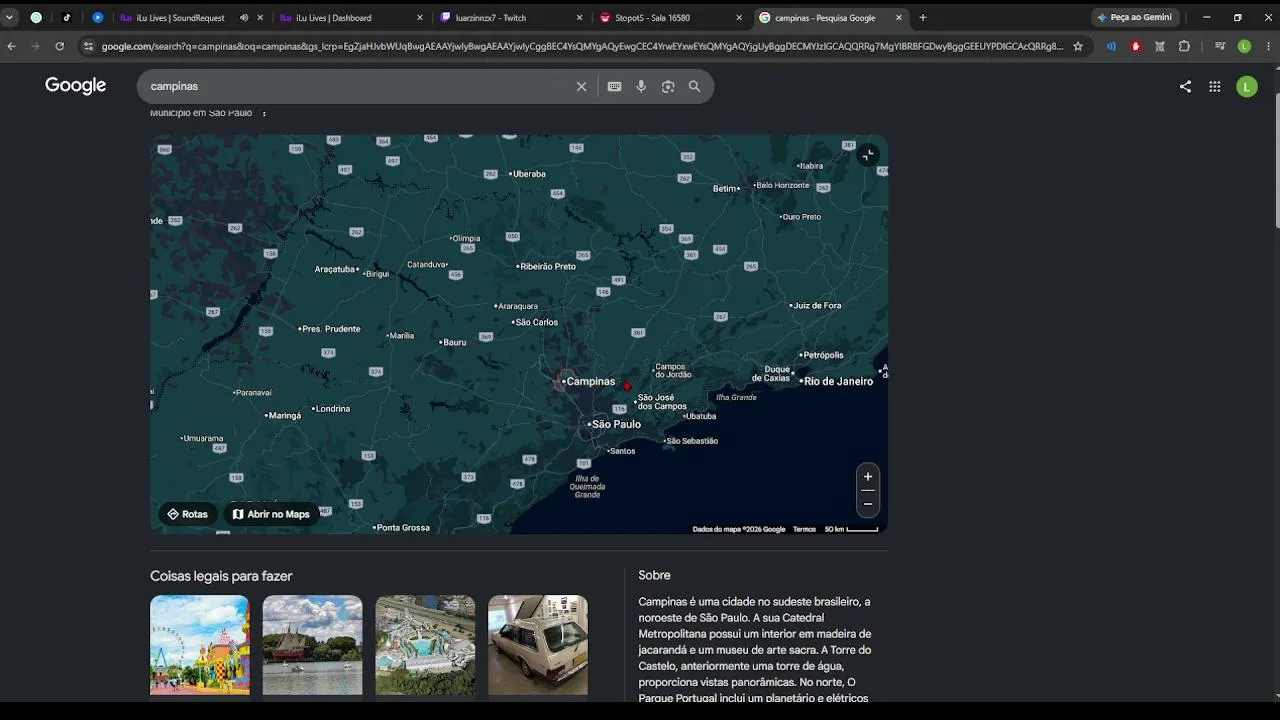Search by image with Google Lens
This screenshot has height=720, width=1280.
668,86
